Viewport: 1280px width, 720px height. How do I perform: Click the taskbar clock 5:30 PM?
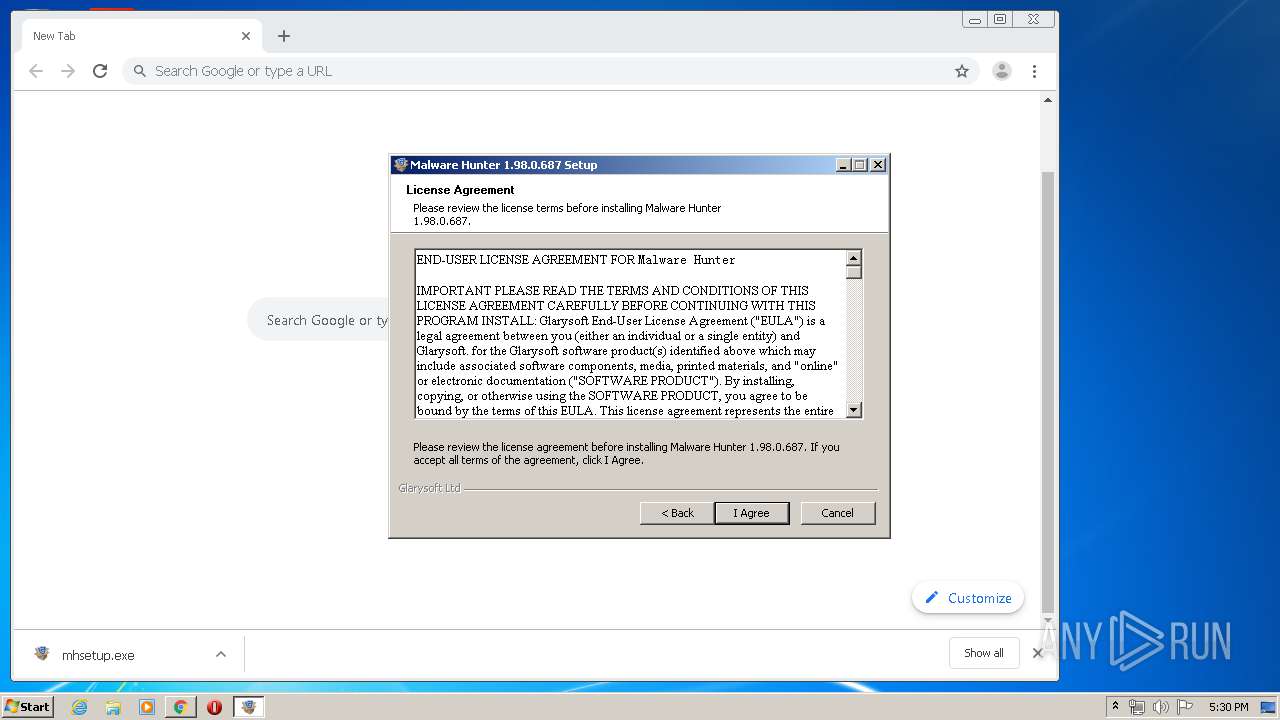pos(1228,707)
